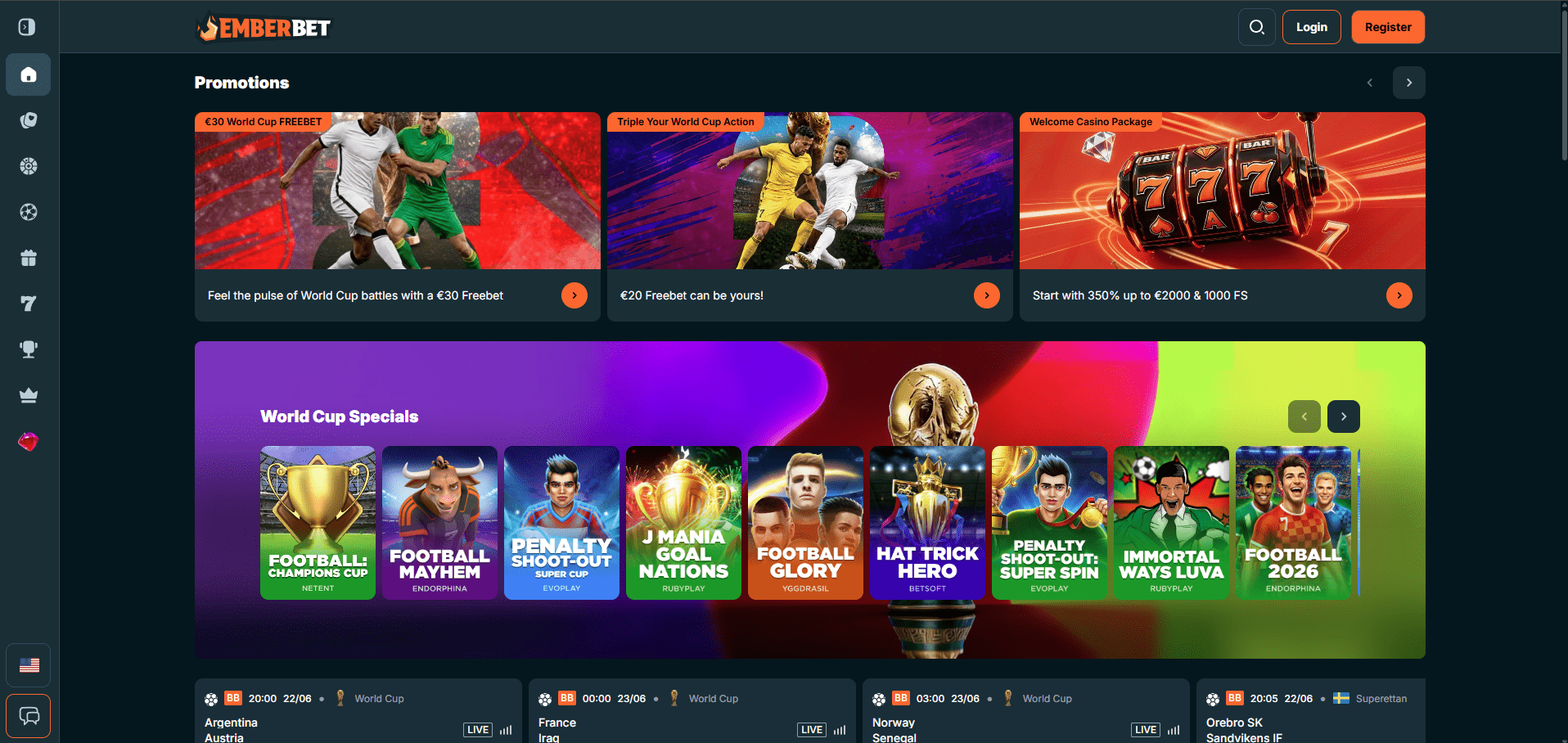Open the live betting icon in the sidebar
The image size is (1568, 743).
pos(29,121)
